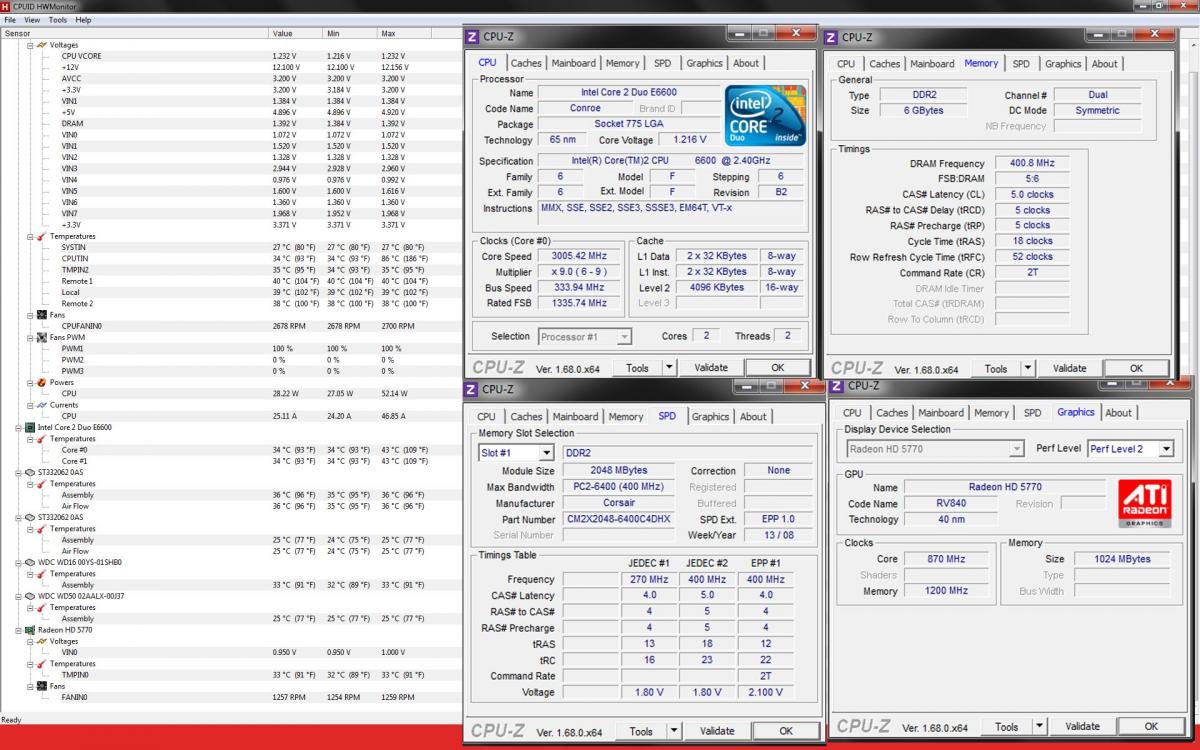Click the Max column header in HWMonitor
The image size is (1200, 750).
pos(405,33)
